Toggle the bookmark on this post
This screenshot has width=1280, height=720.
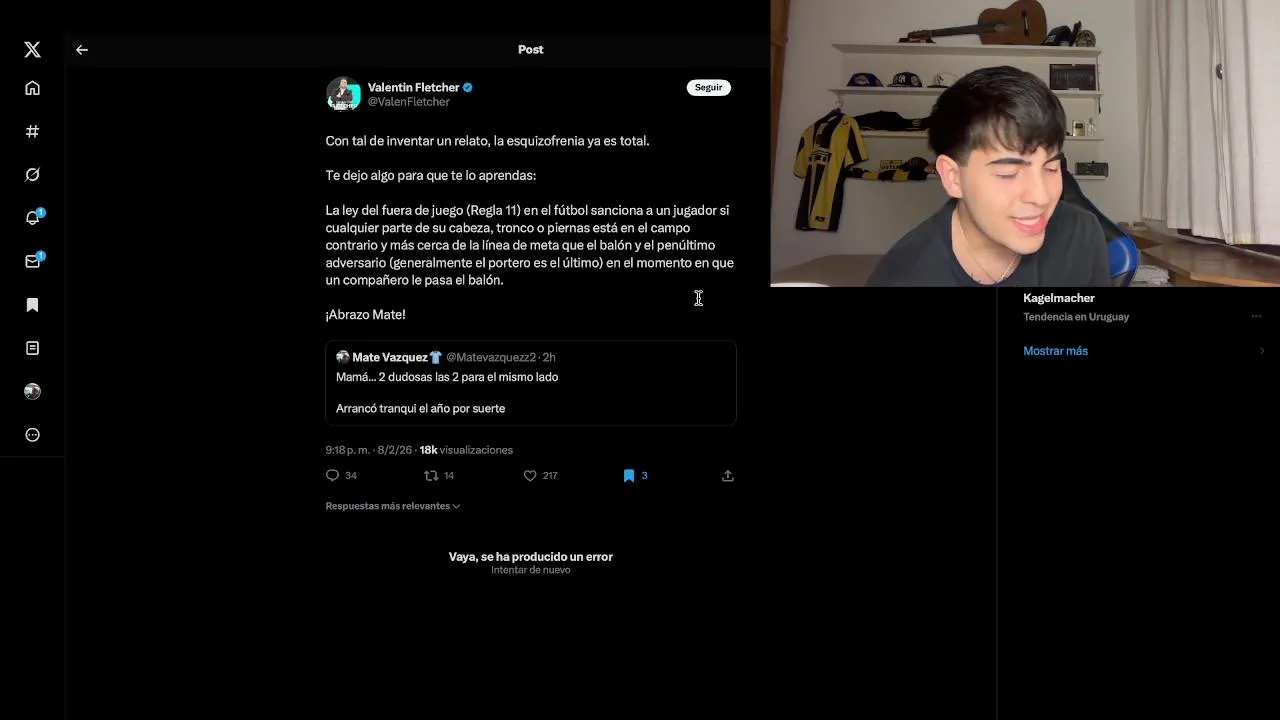pos(628,476)
